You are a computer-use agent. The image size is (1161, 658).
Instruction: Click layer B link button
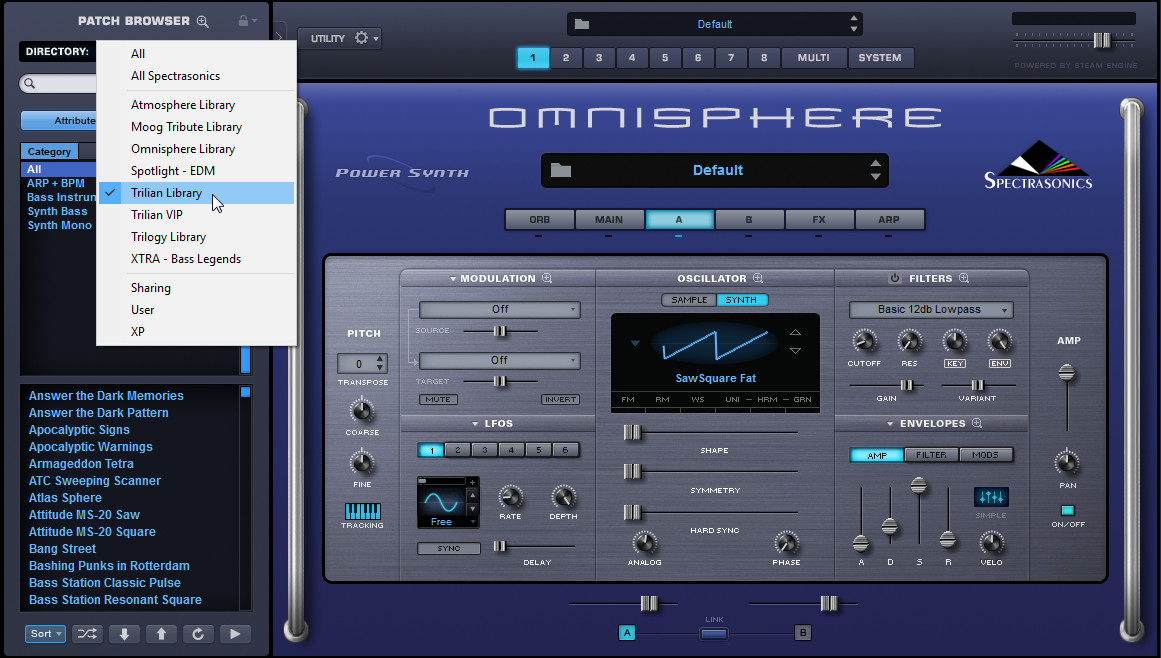(x=803, y=633)
